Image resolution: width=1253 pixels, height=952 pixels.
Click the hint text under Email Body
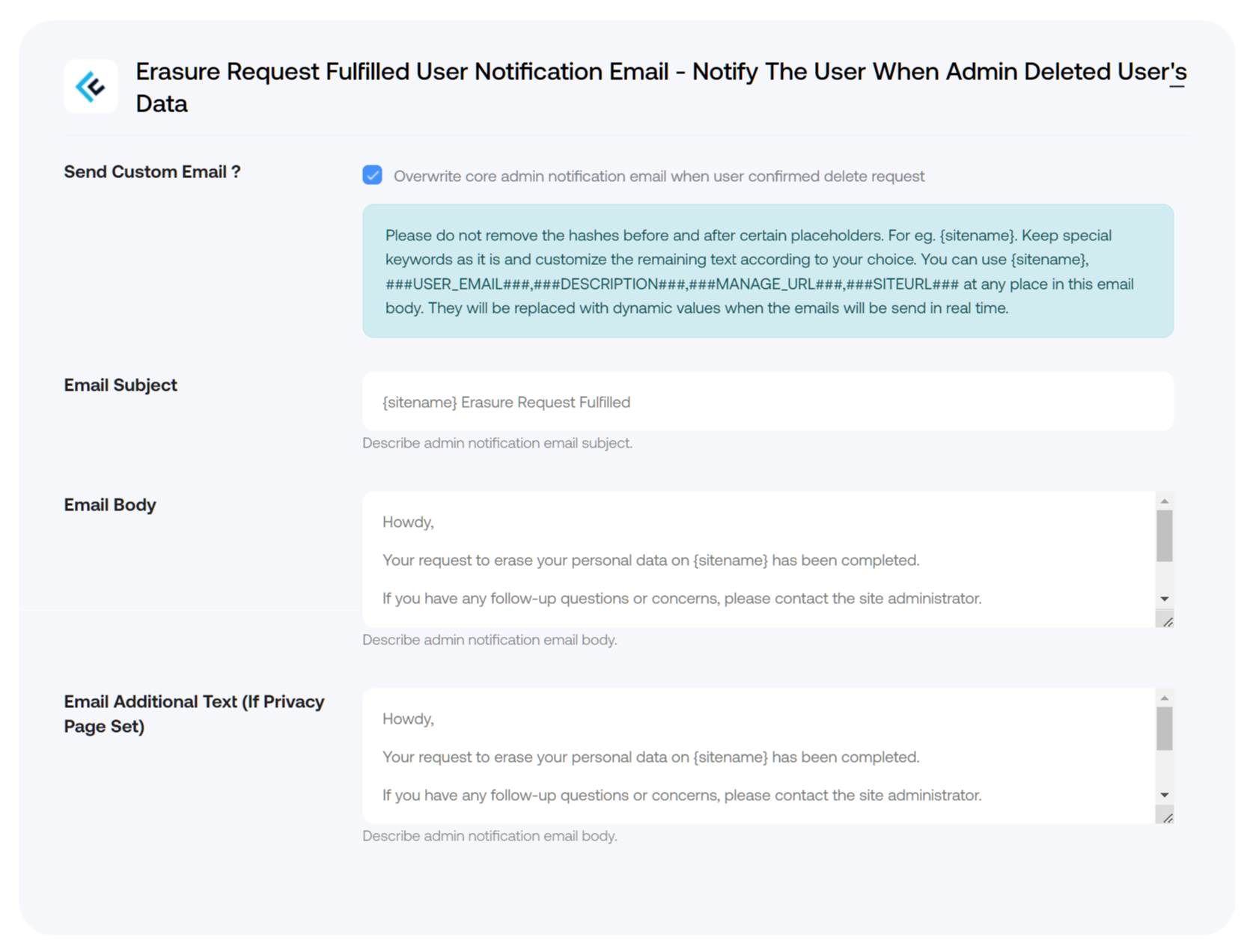click(490, 640)
